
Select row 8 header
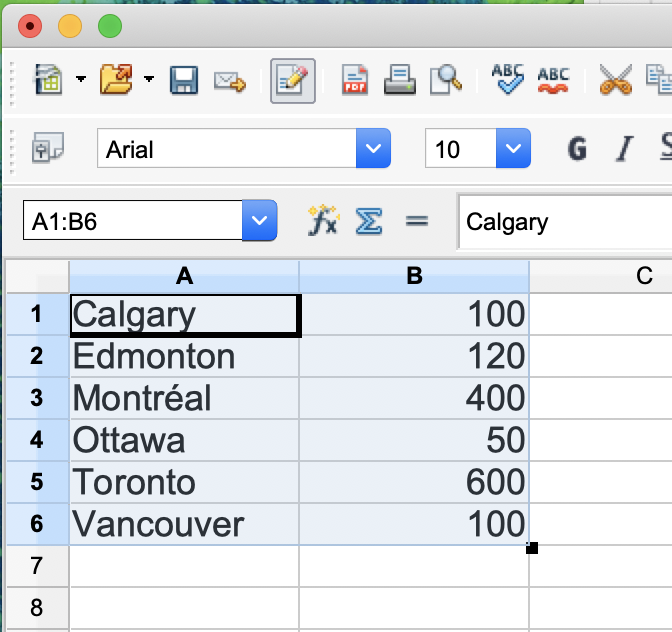(37, 608)
